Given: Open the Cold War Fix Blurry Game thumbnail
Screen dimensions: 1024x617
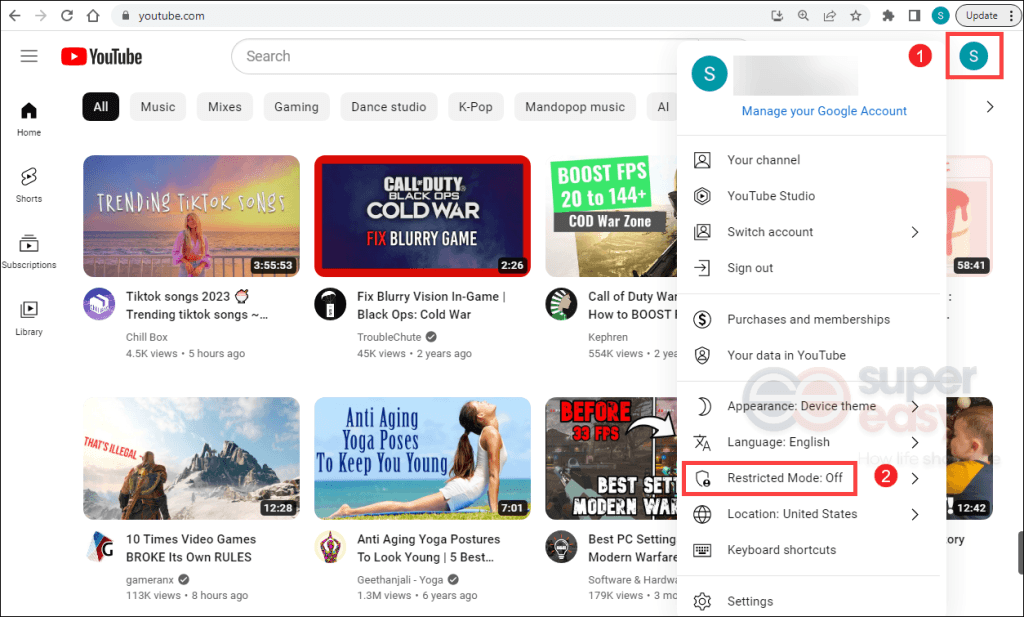Looking at the screenshot, I should click(423, 216).
